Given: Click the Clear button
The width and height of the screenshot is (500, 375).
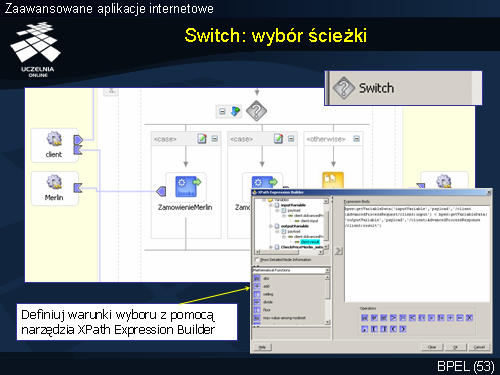Looking at the screenshot, I should 432,347.
